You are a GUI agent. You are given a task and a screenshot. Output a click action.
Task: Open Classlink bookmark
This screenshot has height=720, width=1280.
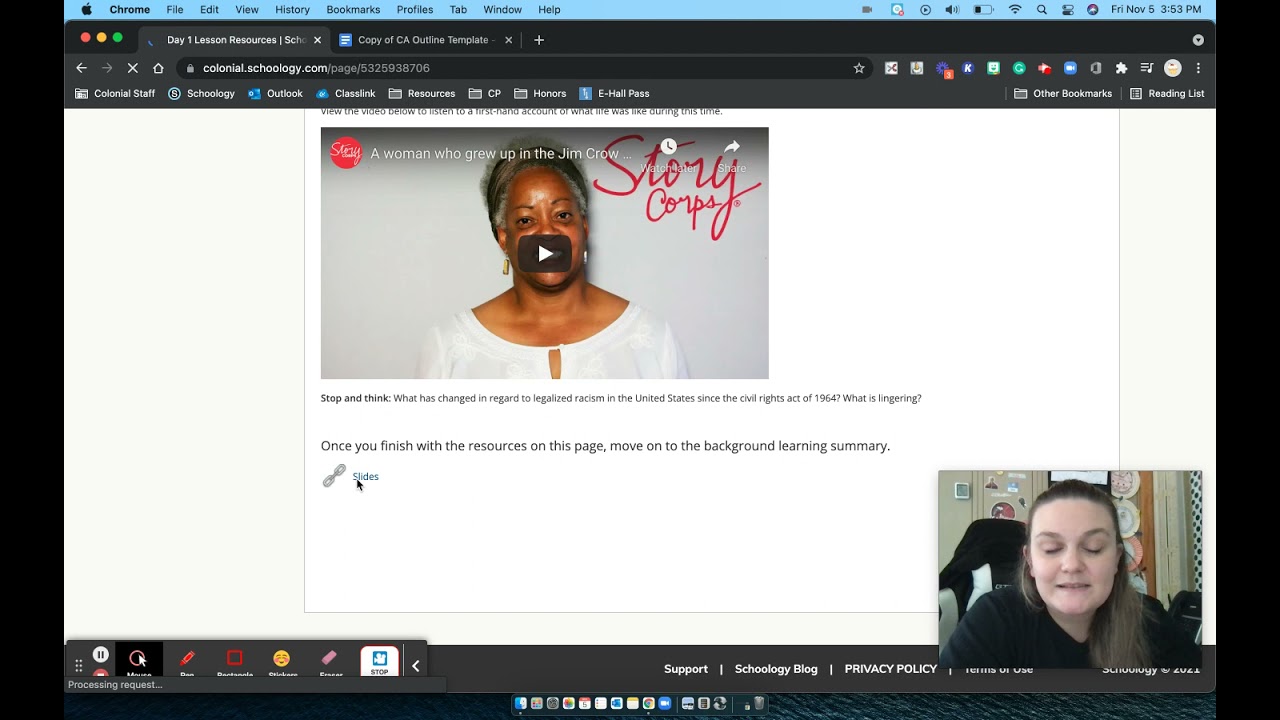point(345,93)
